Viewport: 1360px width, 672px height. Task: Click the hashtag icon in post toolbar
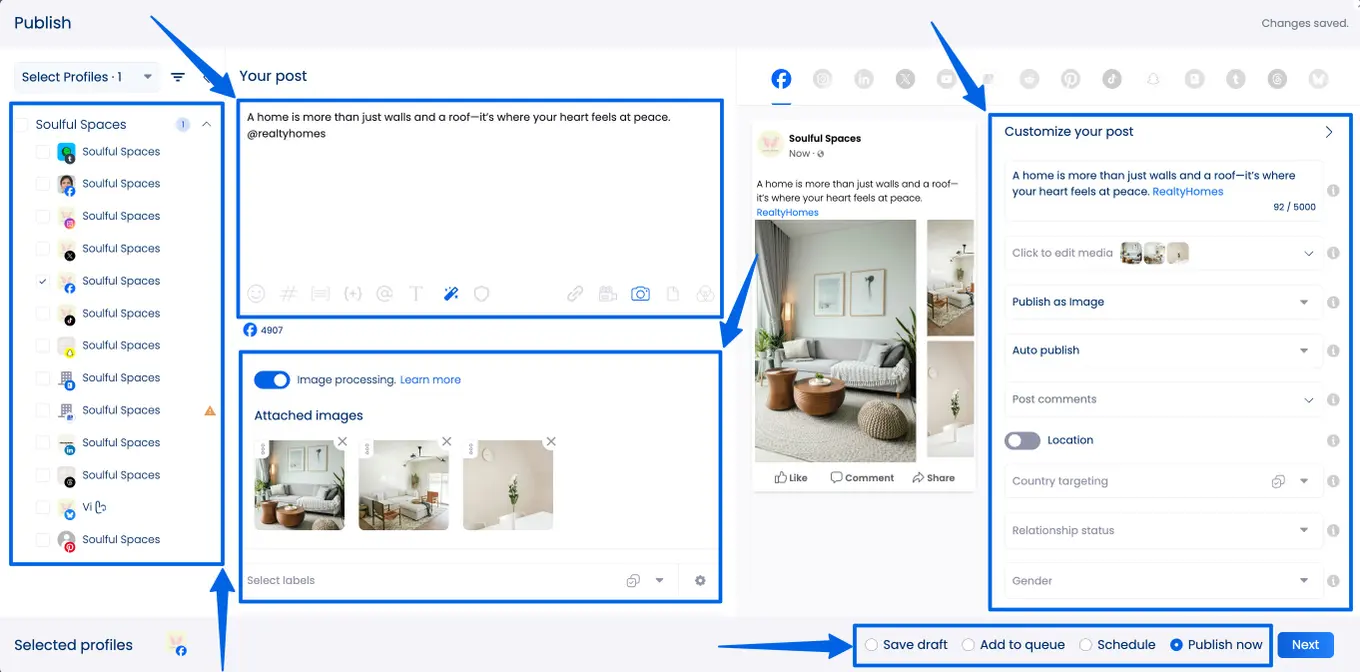(289, 294)
